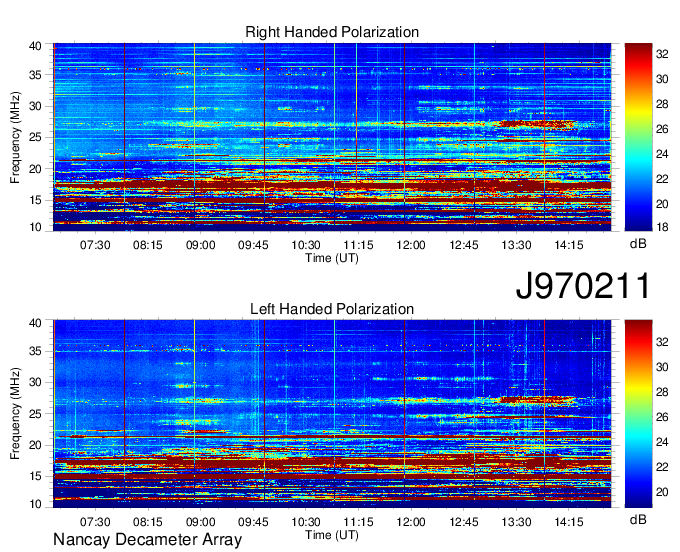Click the 12:00 tick of the top plot
This screenshot has height=552, width=680.
pyautogui.click(x=411, y=245)
